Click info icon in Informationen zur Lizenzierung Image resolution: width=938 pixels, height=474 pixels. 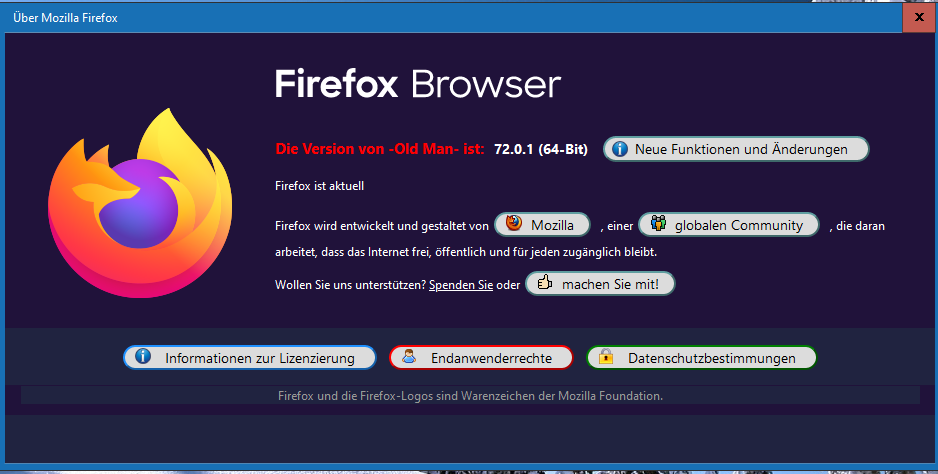[143, 356]
